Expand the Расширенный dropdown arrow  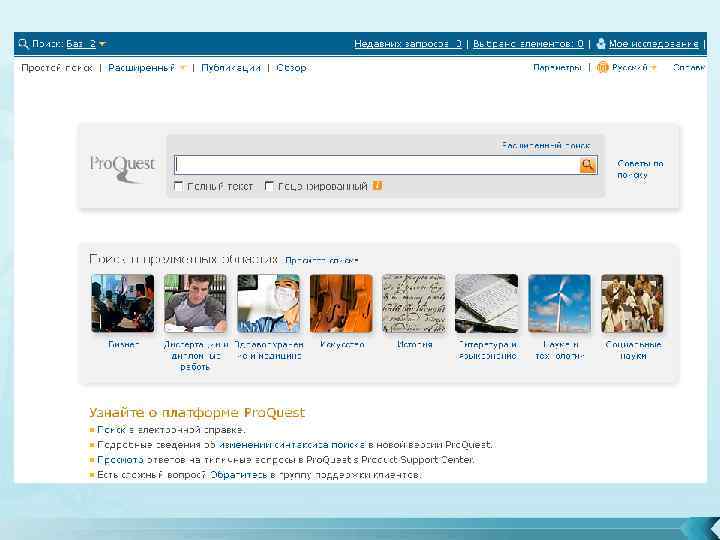pyautogui.click(x=183, y=68)
